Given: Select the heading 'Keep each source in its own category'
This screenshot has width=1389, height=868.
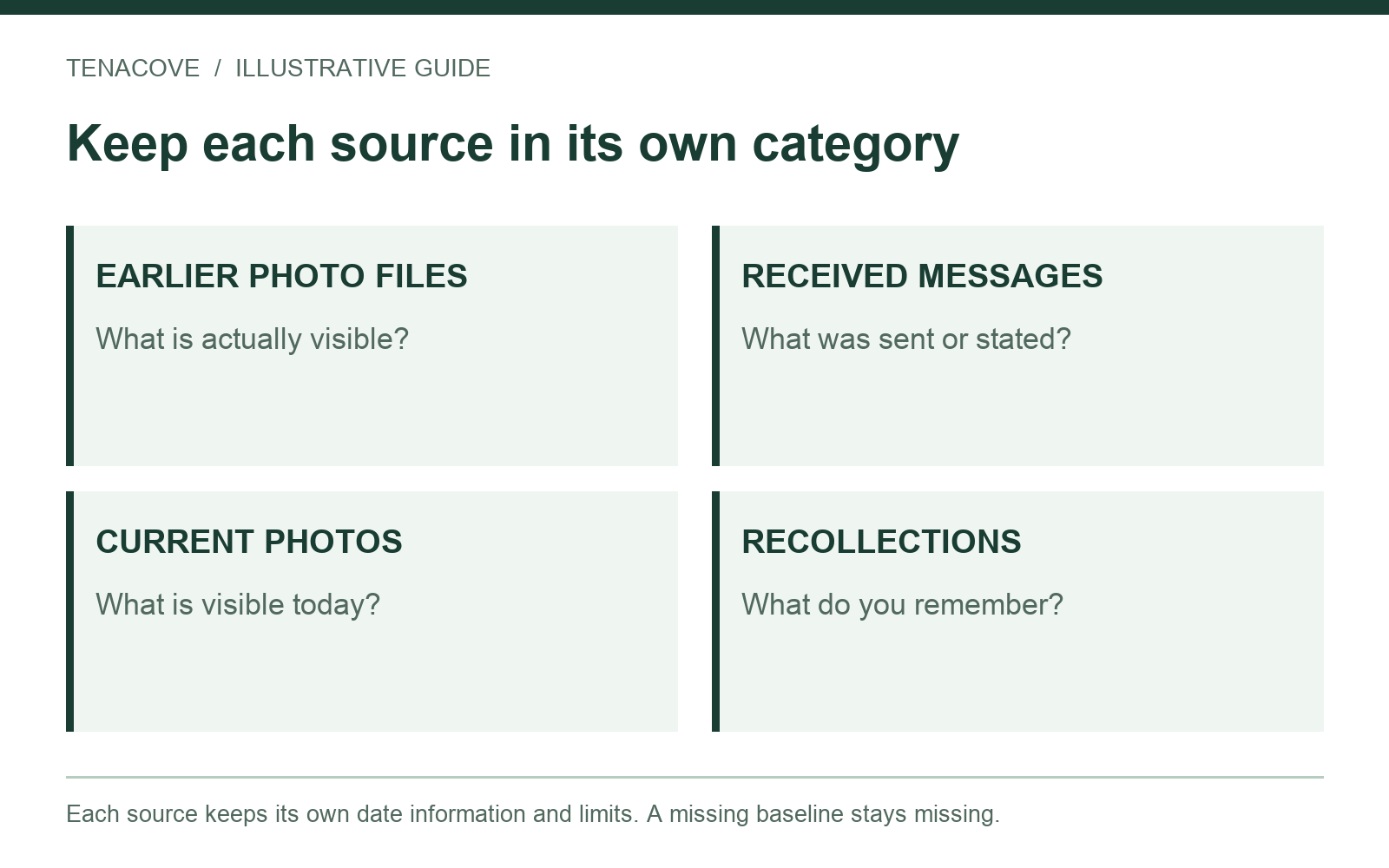Looking at the screenshot, I should [513, 144].
